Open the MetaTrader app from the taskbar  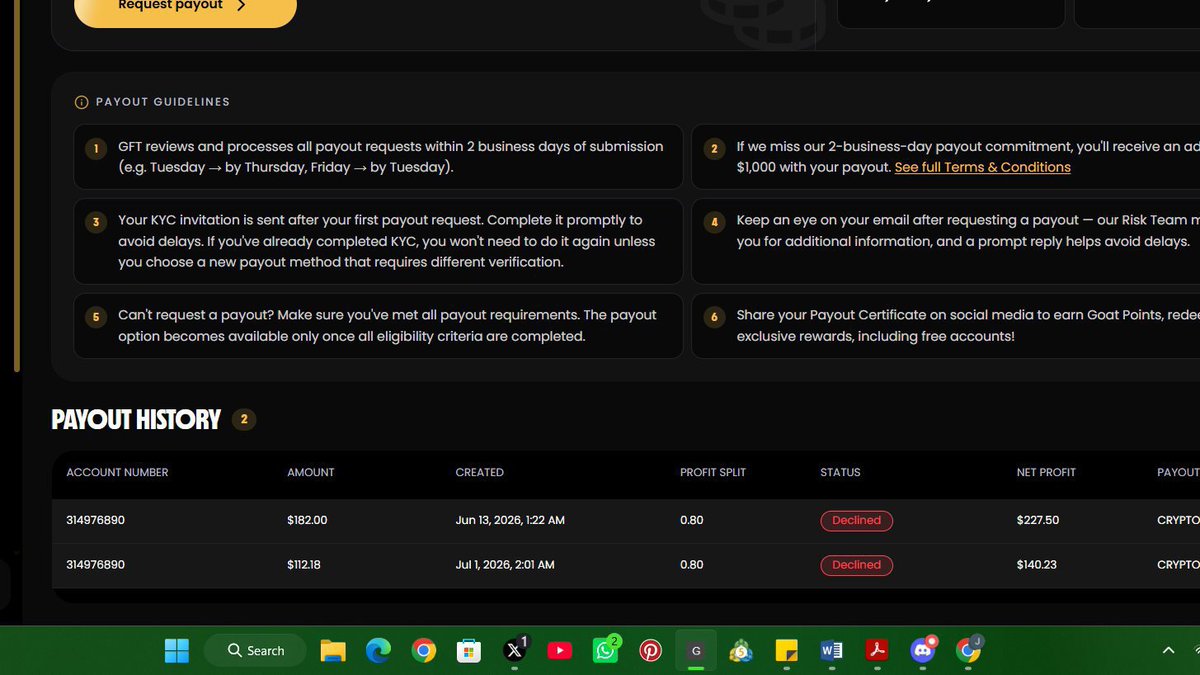click(741, 651)
